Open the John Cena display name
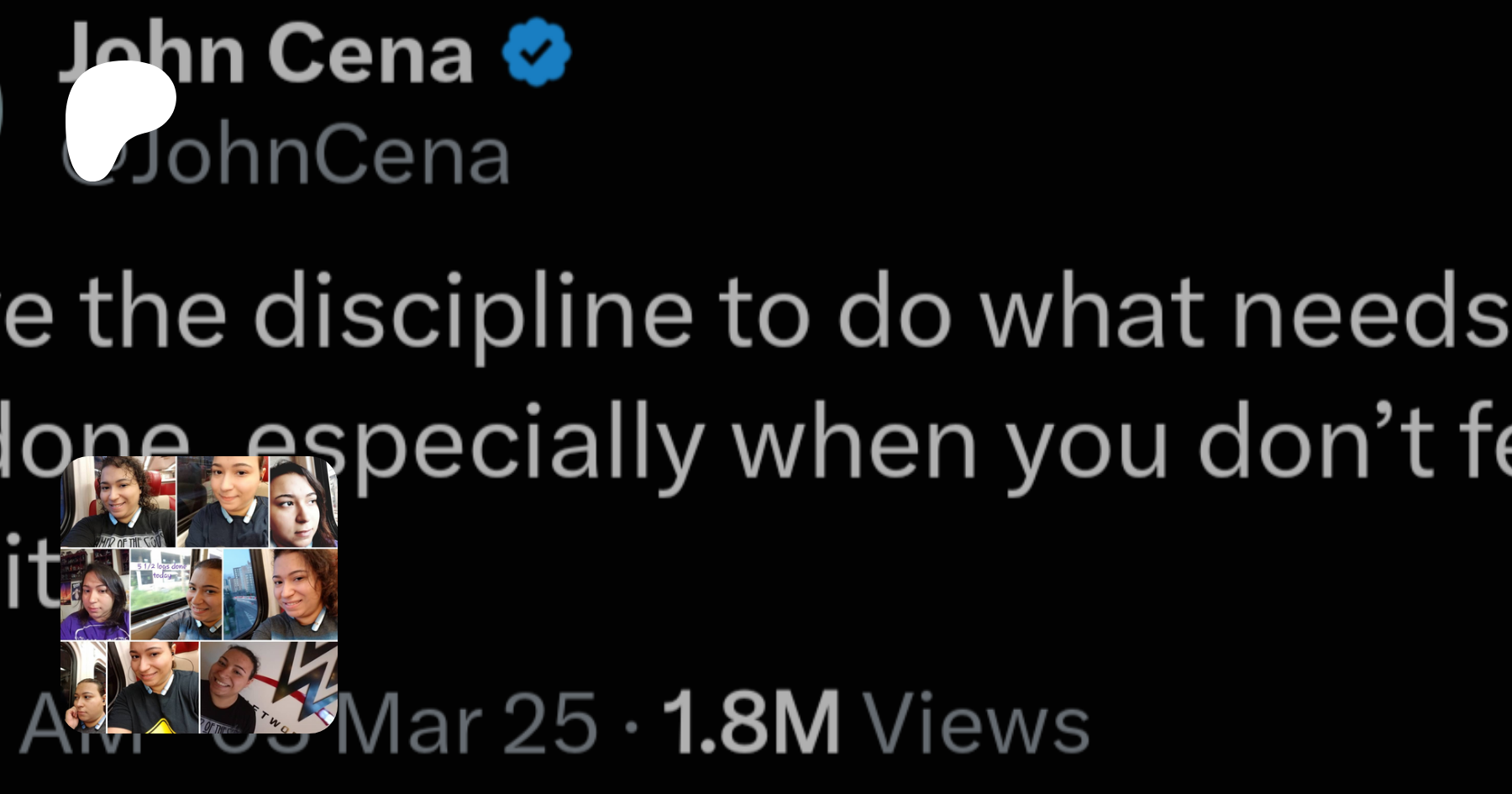This screenshot has height=794, width=1512. click(x=266, y=54)
